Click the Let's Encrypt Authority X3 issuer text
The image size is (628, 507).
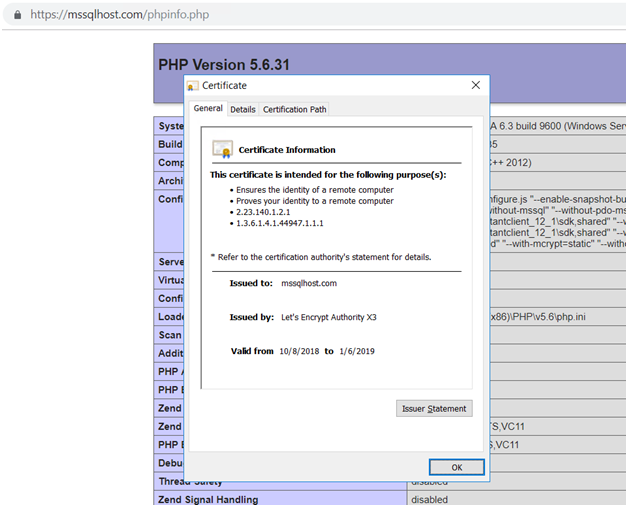330,317
